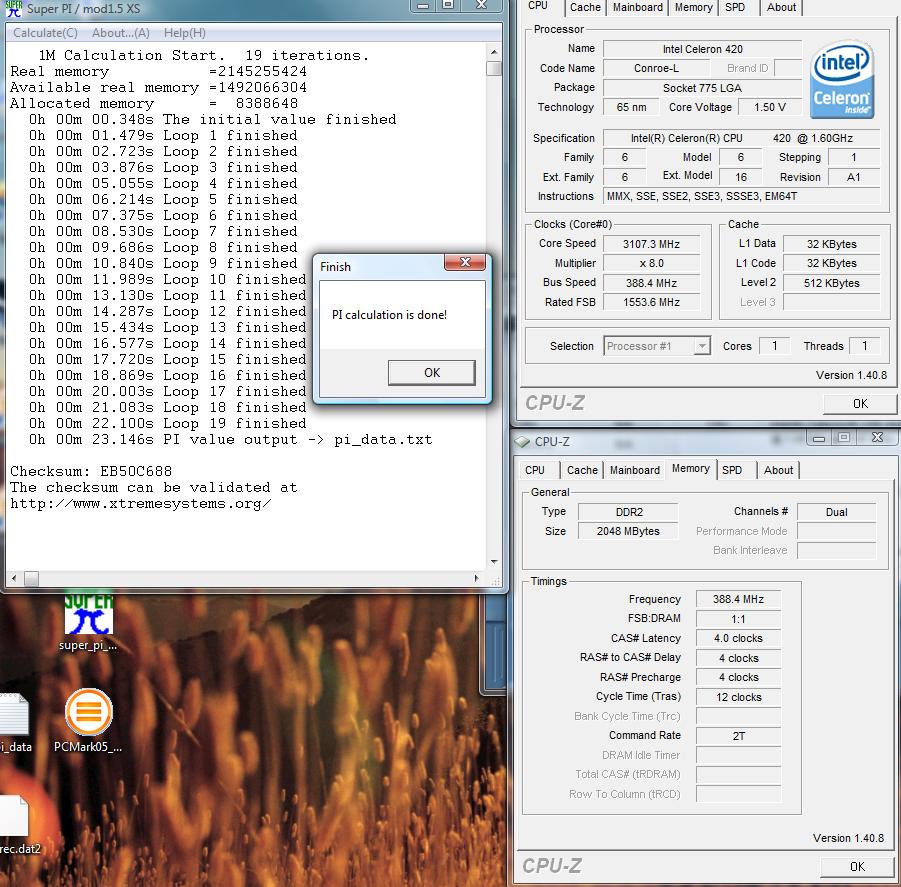Viewport: 901px width, 887px height.
Task: Click OK button in upper CPU-Z window
Action: [x=860, y=404]
